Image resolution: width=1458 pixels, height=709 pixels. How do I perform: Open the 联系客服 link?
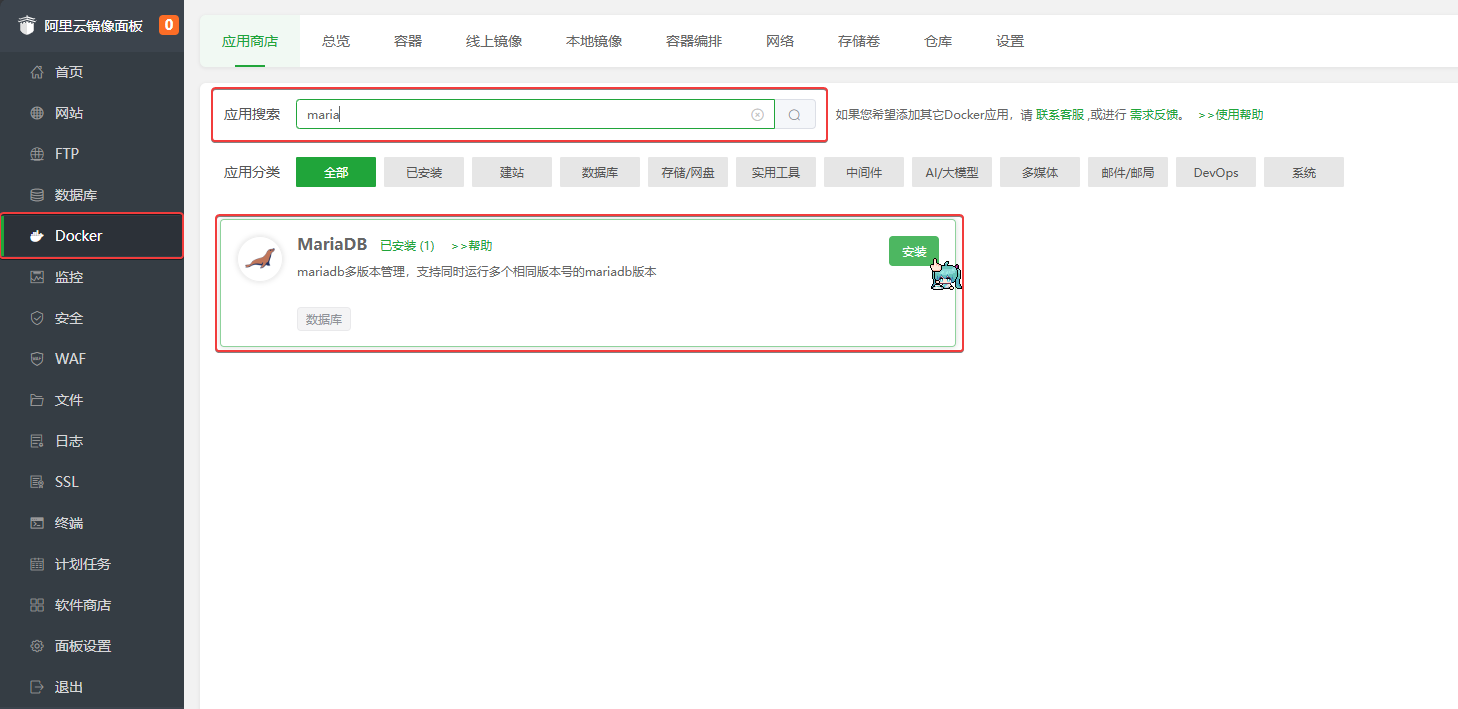tap(1059, 115)
